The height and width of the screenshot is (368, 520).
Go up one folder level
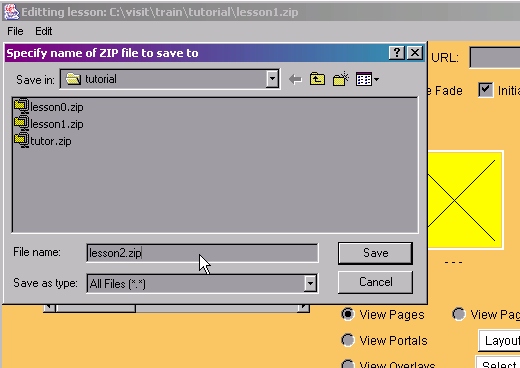[317, 79]
